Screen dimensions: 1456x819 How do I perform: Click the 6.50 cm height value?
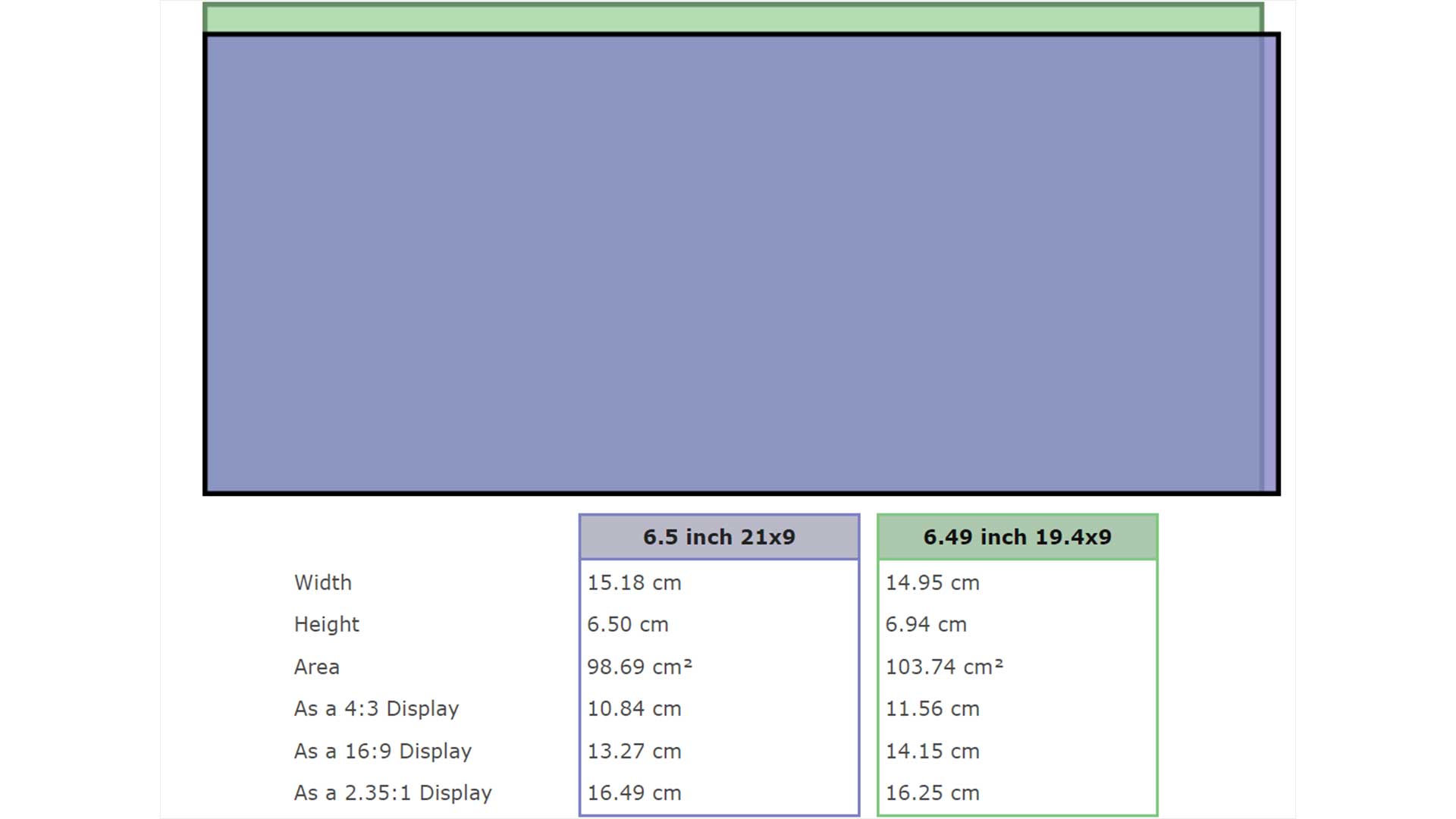point(628,624)
